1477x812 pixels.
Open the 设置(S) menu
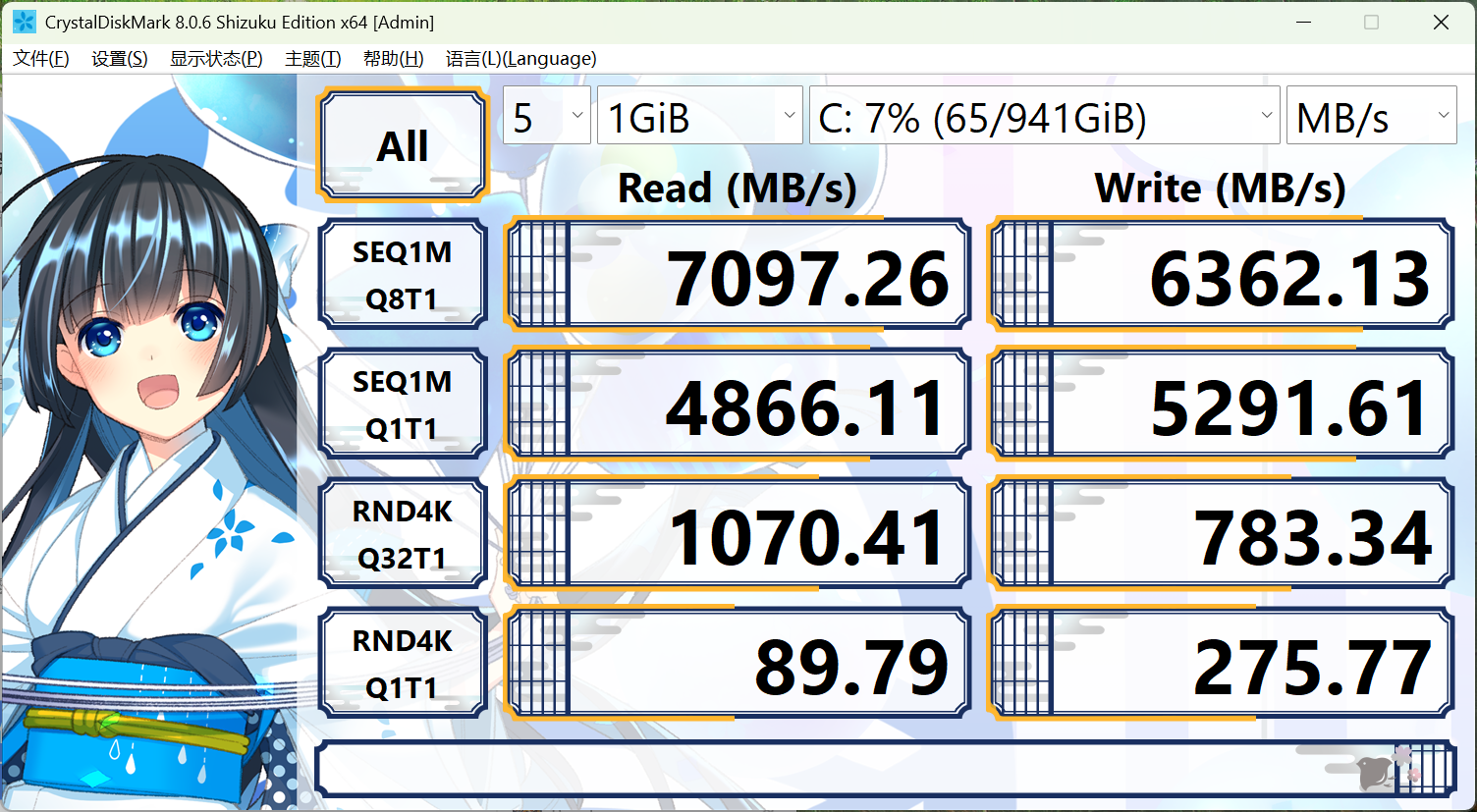120,59
